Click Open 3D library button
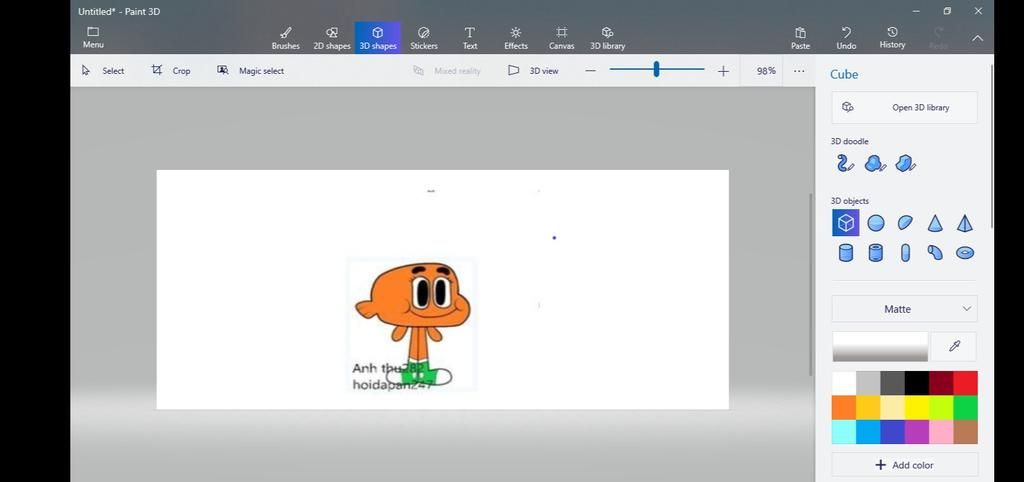Image resolution: width=1024 pixels, height=482 pixels. 904,107
